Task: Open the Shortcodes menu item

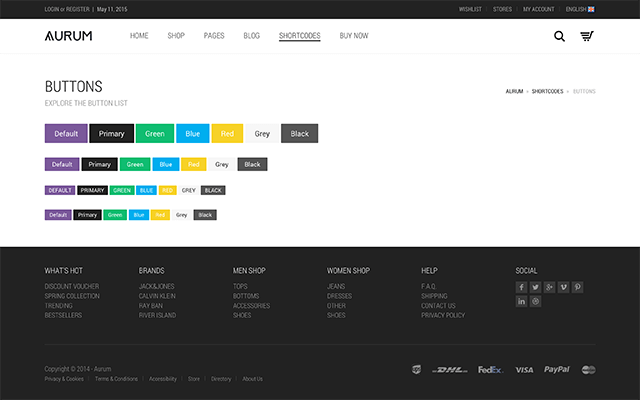Action: coord(300,36)
